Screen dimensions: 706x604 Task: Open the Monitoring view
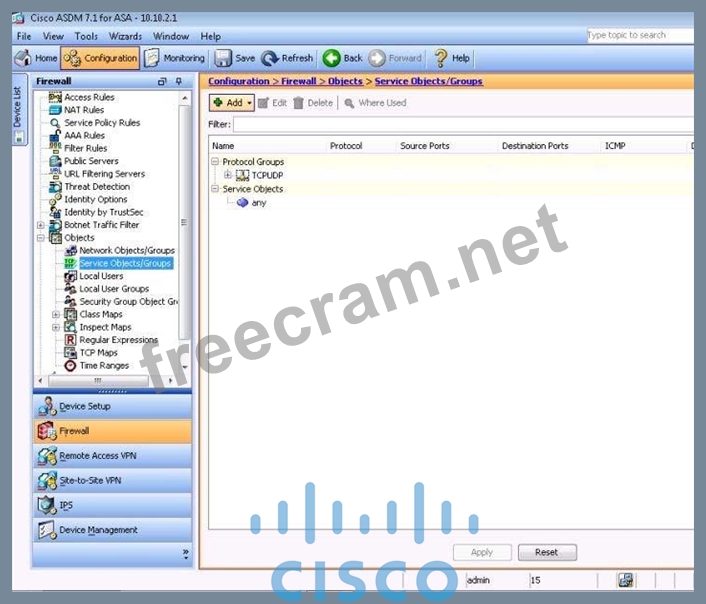click(x=175, y=58)
